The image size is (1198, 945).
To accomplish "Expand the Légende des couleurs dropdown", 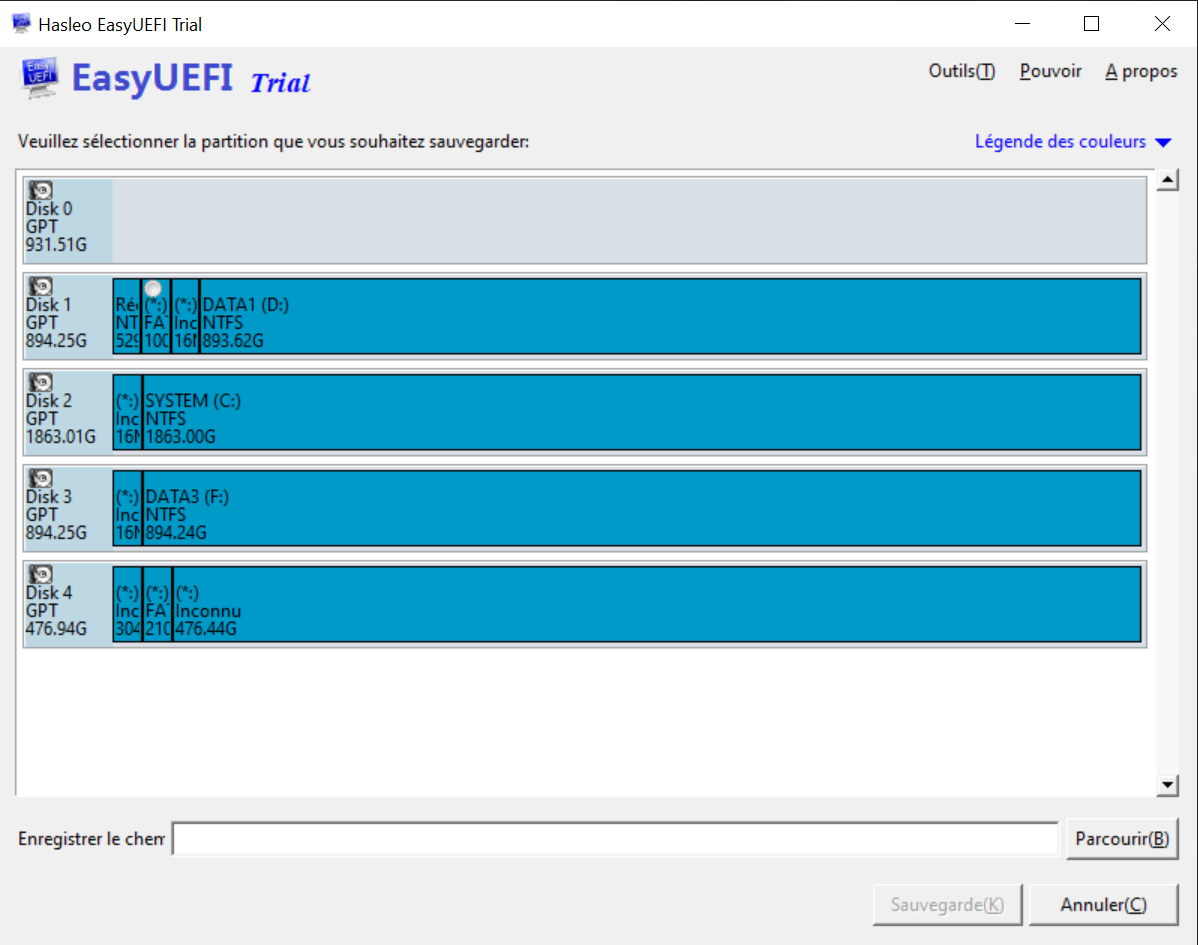I will pos(1073,141).
